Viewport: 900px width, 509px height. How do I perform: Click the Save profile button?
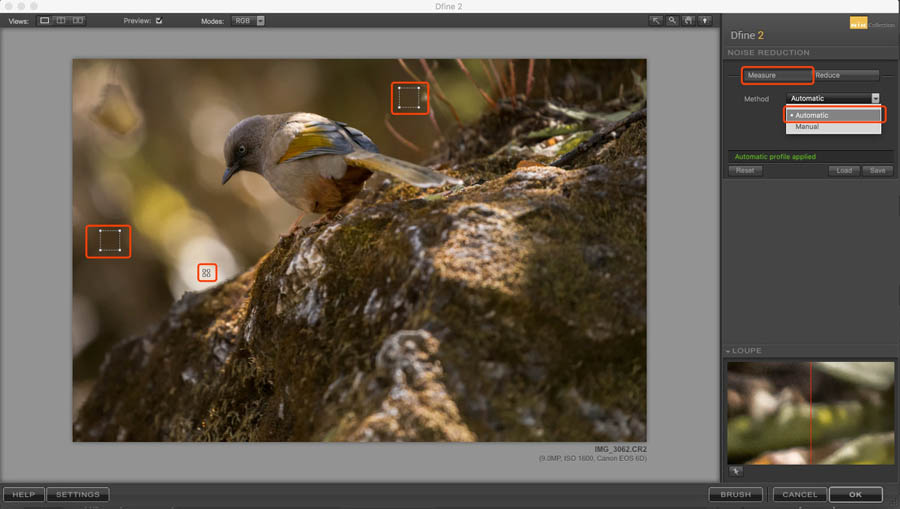click(877, 170)
